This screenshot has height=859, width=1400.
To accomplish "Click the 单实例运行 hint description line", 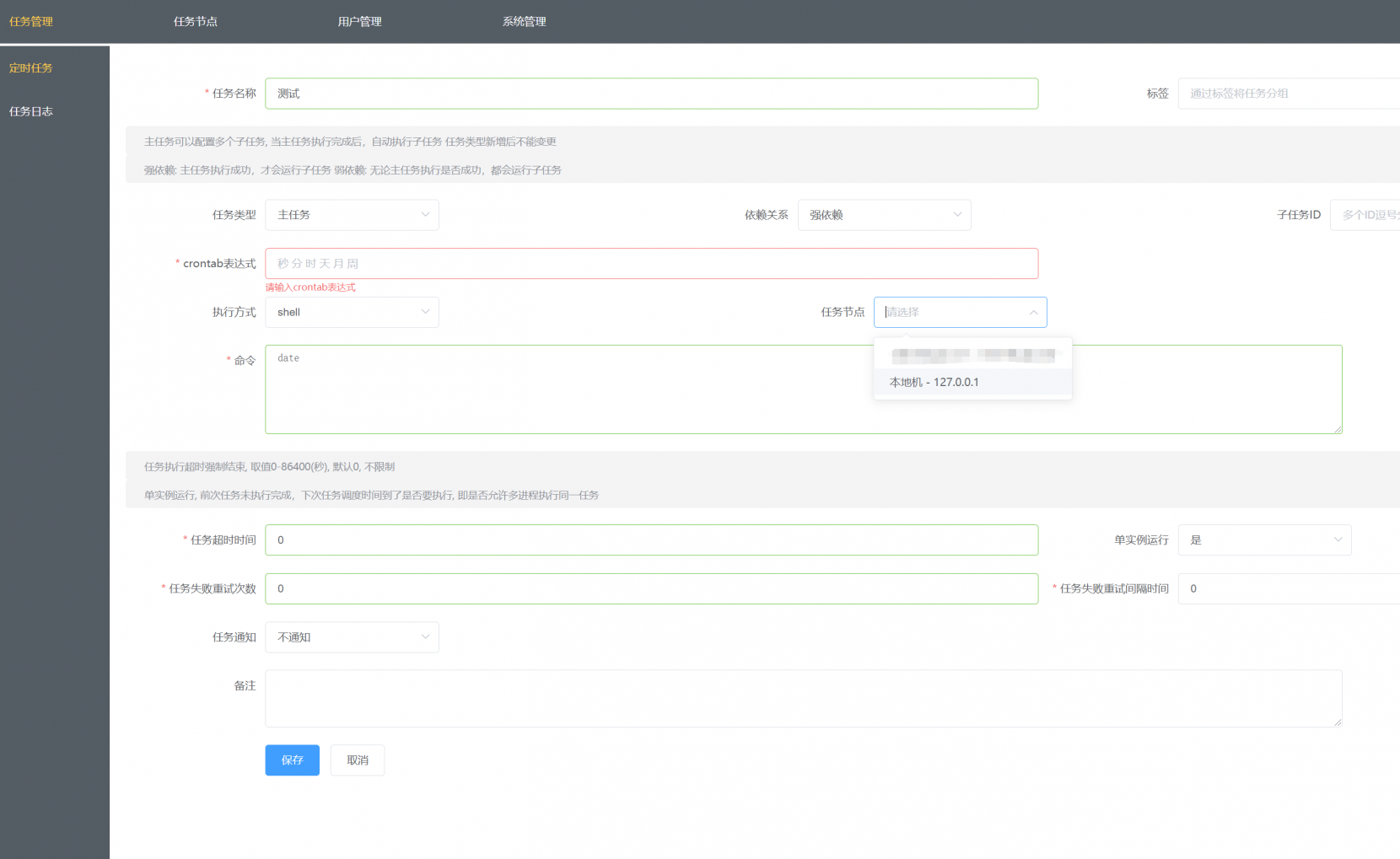I will click(371, 496).
